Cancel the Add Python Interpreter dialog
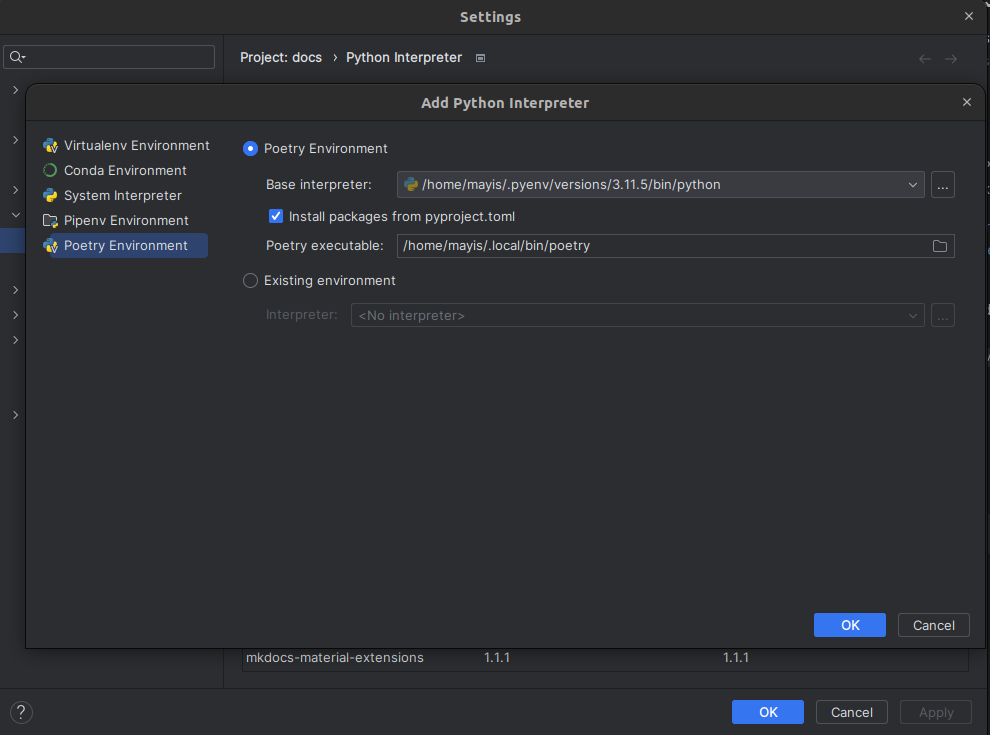 pos(933,624)
